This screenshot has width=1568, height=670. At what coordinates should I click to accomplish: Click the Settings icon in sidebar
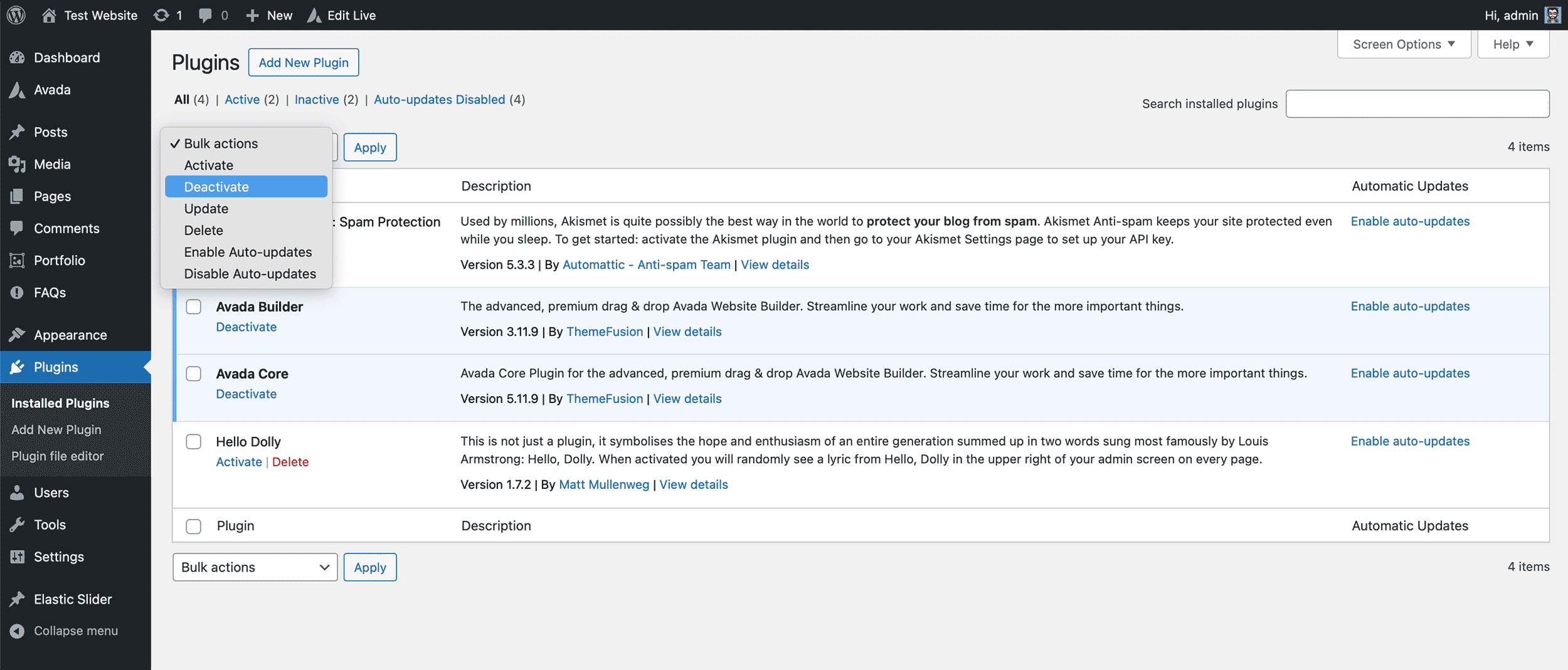tap(17, 557)
